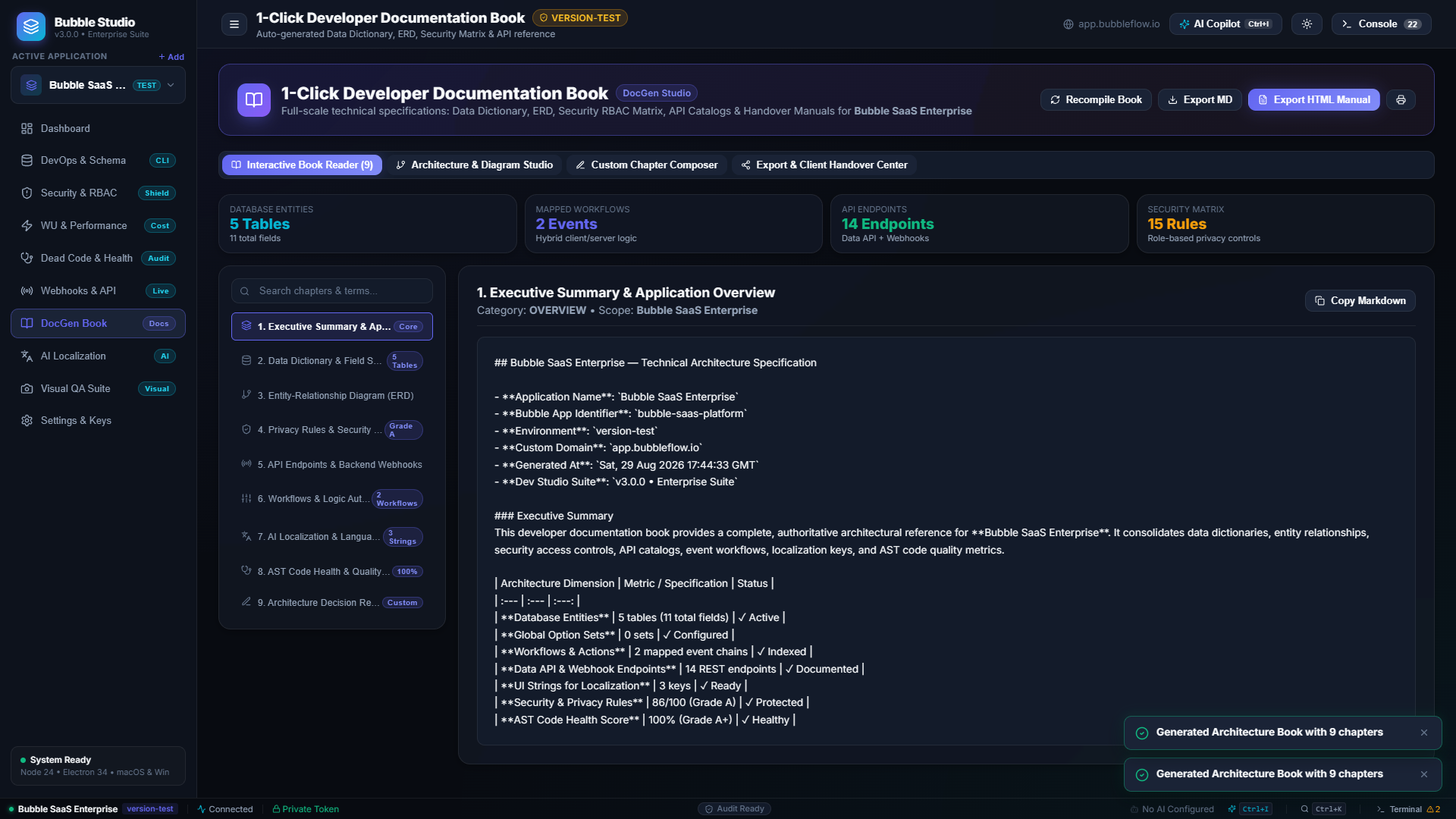Open chapter 4. Privacy Rules & Security

(x=332, y=430)
